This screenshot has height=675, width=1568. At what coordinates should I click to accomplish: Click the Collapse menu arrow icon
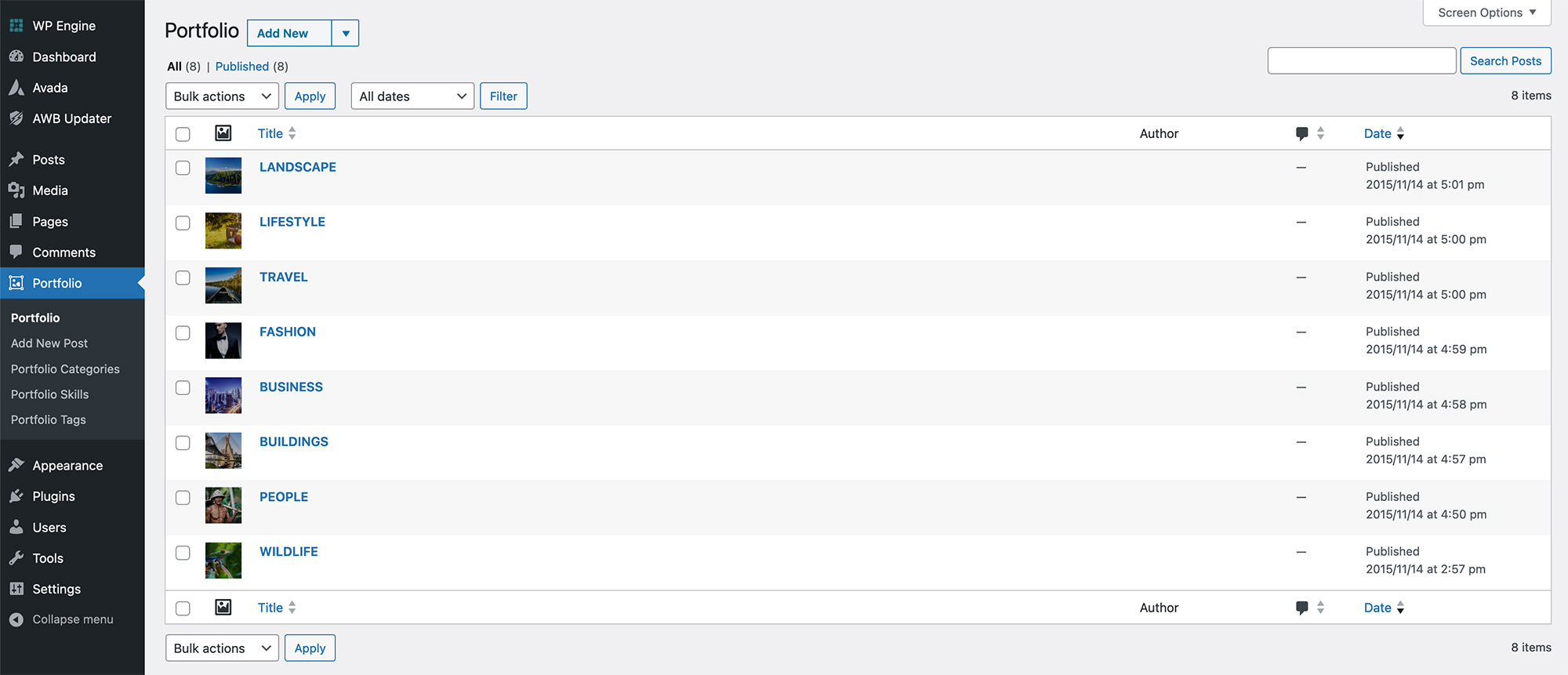pos(16,619)
